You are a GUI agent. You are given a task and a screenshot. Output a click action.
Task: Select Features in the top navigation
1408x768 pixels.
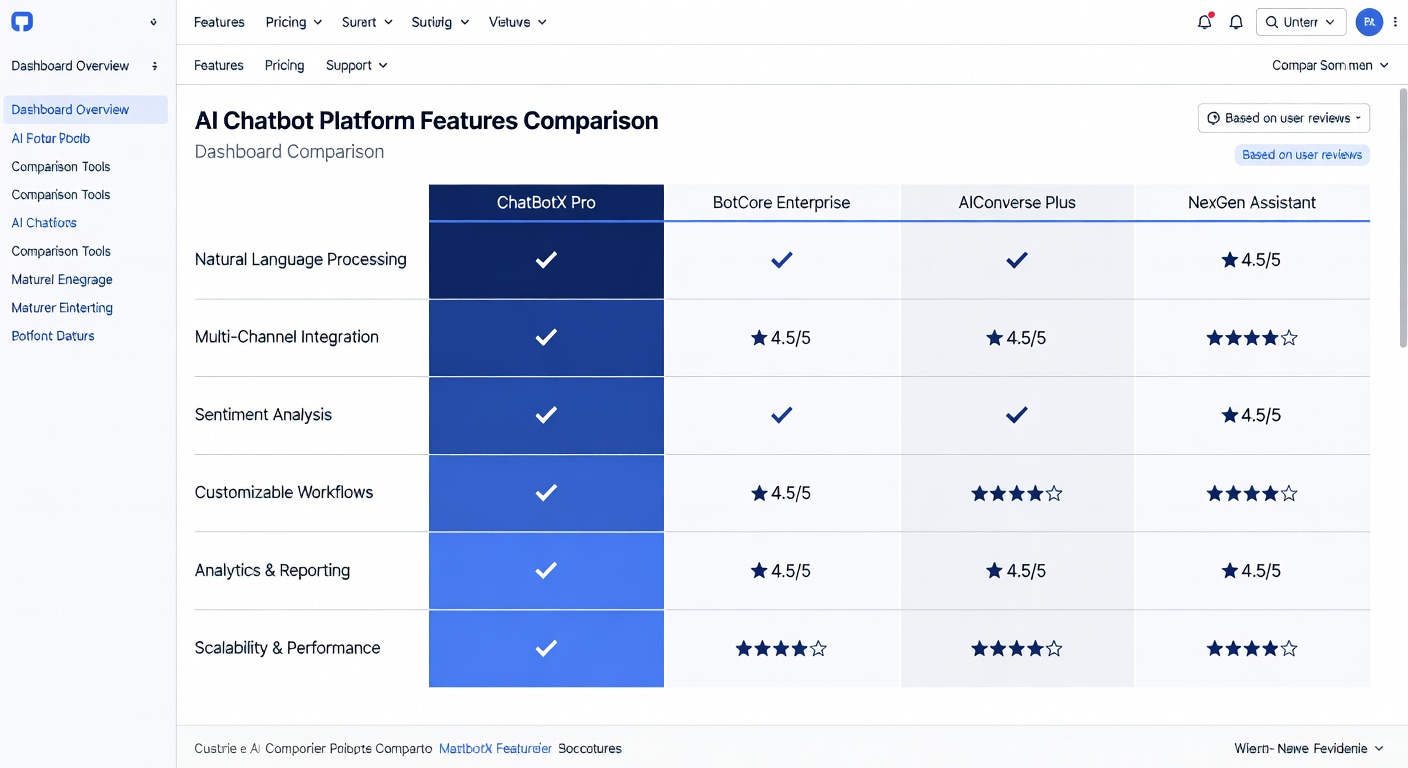point(219,21)
